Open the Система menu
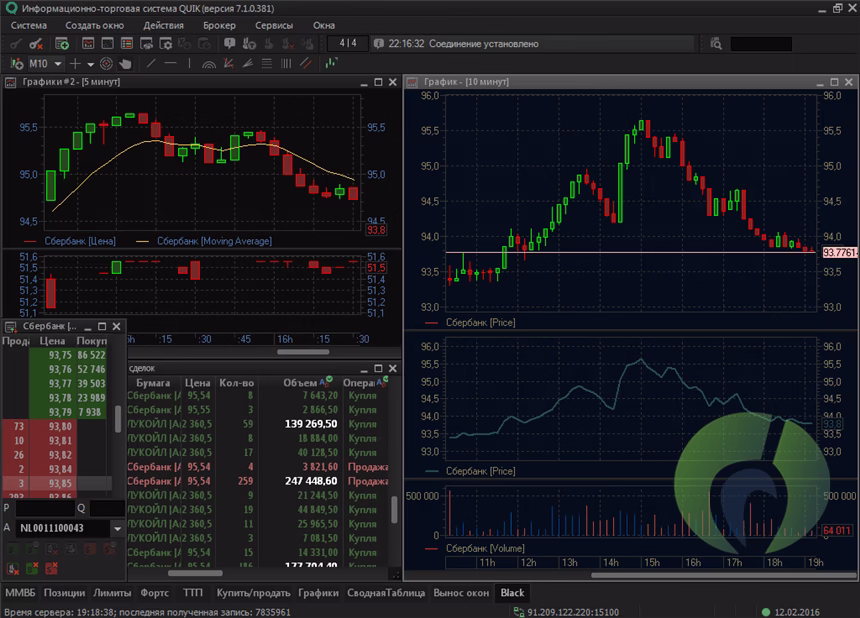The height and width of the screenshot is (618, 860). 29,25
